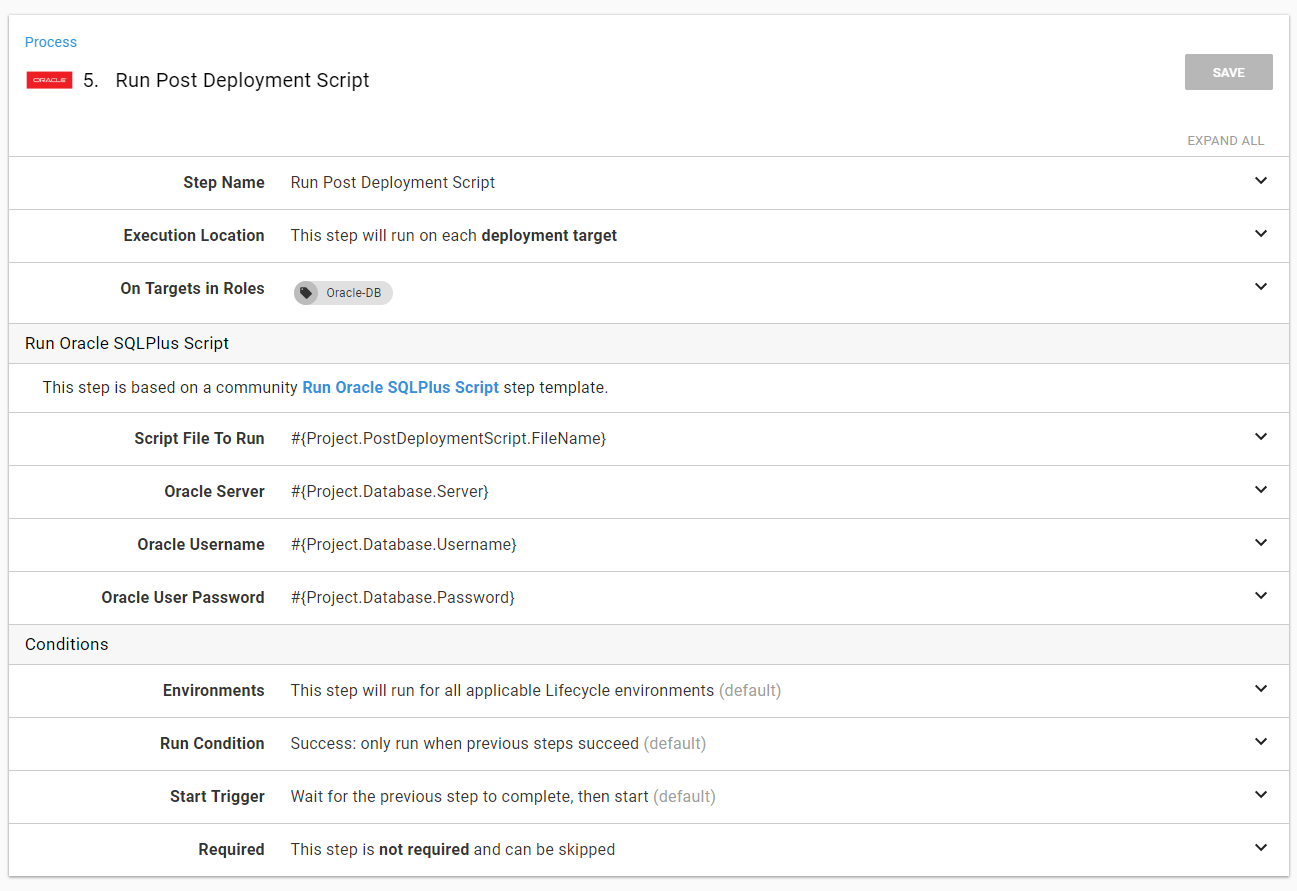Click the Oracle logo icon
This screenshot has width=1297, height=891.
[x=49, y=81]
